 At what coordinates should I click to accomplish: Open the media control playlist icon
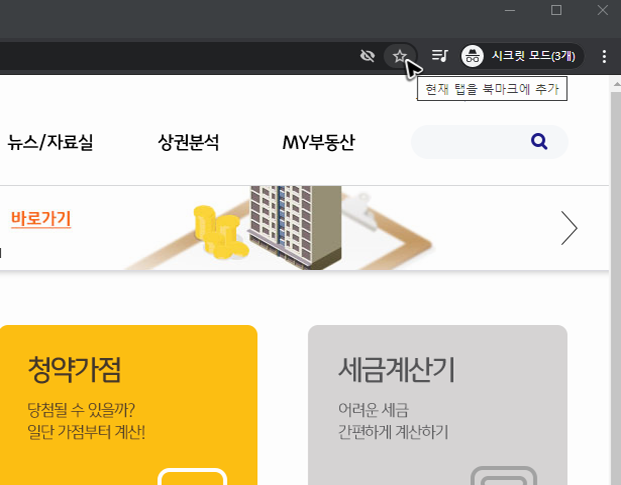439,56
